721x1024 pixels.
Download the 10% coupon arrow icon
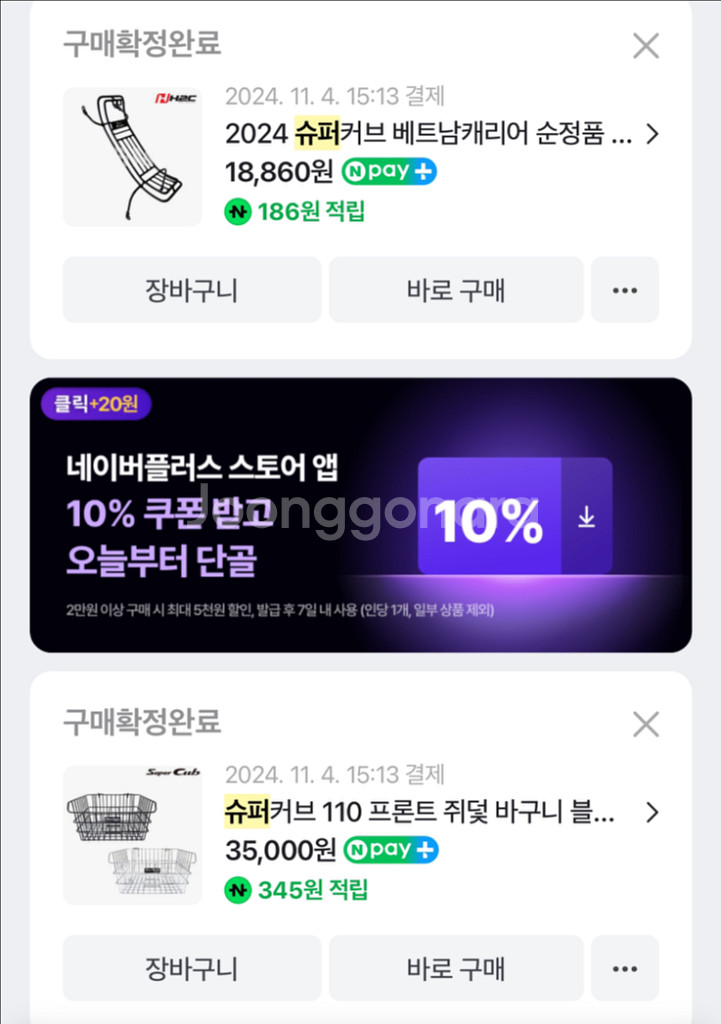coord(587,517)
